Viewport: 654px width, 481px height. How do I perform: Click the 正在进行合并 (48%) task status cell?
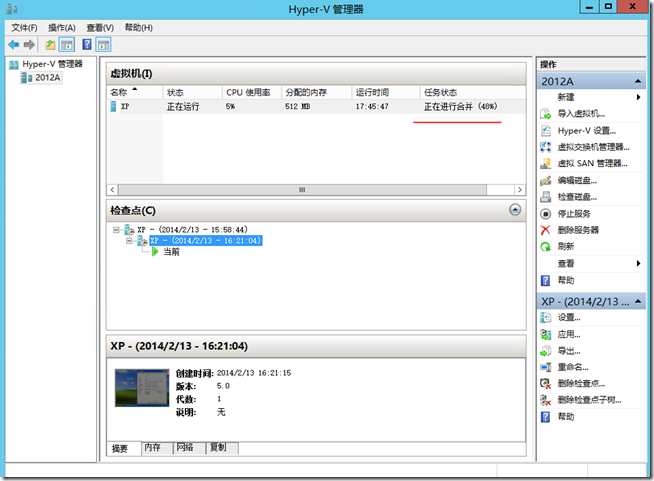[x=460, y=106]
